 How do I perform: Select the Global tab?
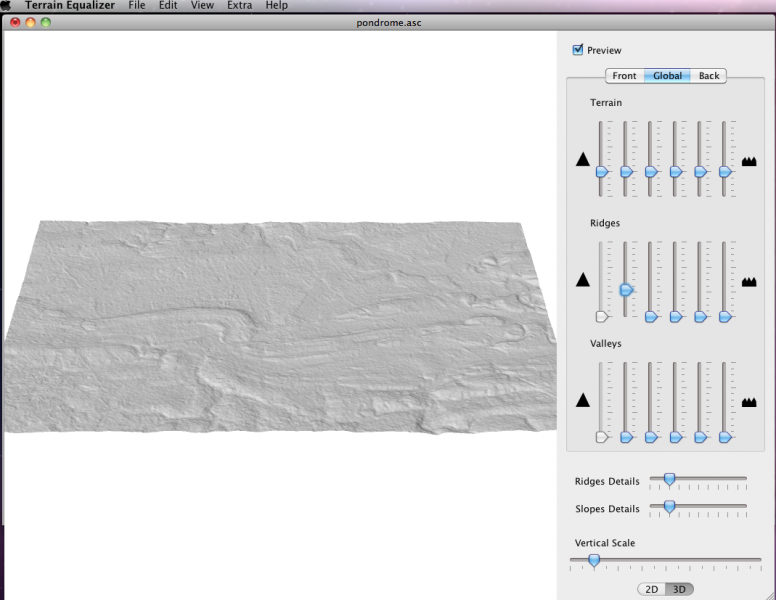(x=667, y=76)
